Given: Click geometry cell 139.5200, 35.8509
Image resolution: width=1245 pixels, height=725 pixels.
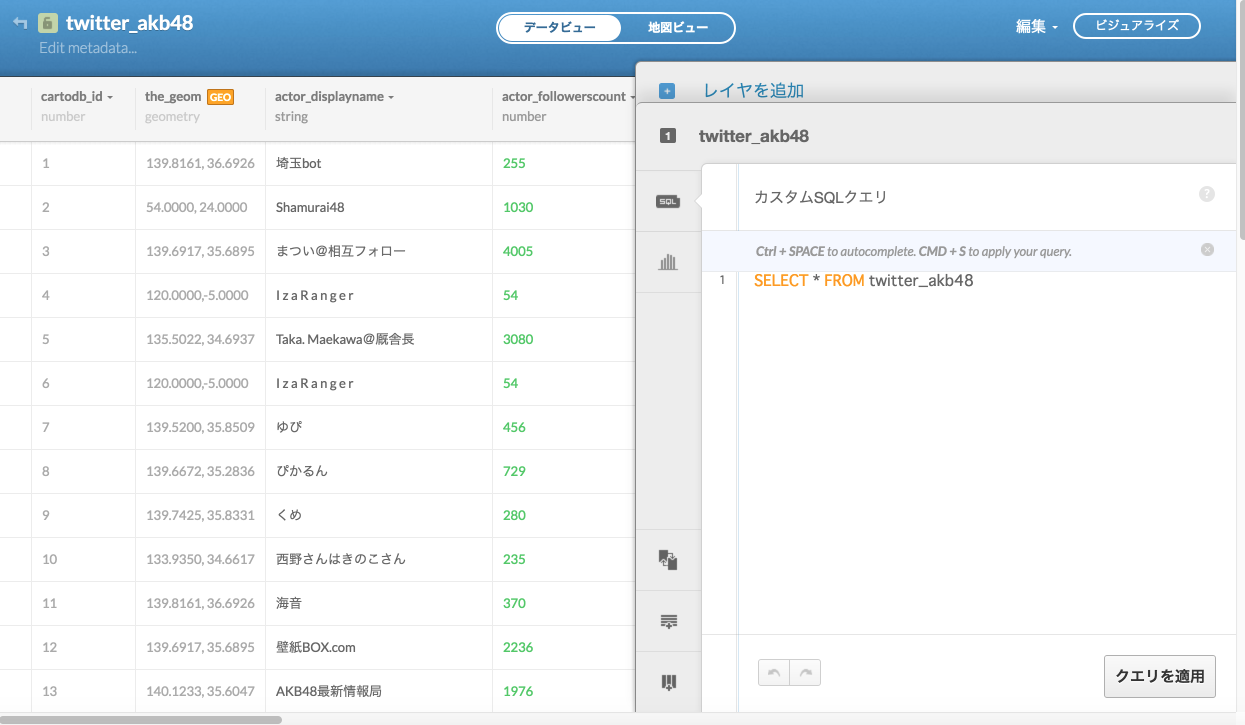Looking at the screenshot, I should pyautogui.click(x=200, y=427).
